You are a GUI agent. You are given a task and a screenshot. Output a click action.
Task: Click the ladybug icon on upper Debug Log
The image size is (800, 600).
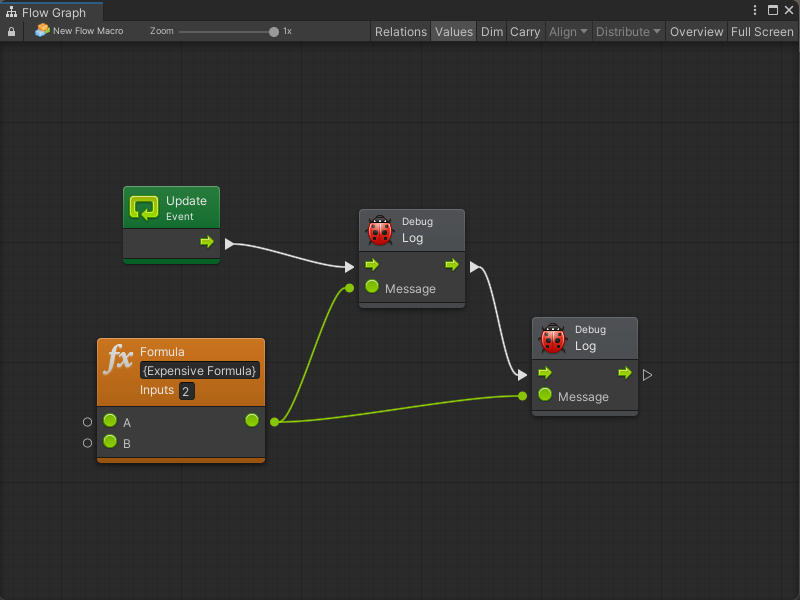380,231
